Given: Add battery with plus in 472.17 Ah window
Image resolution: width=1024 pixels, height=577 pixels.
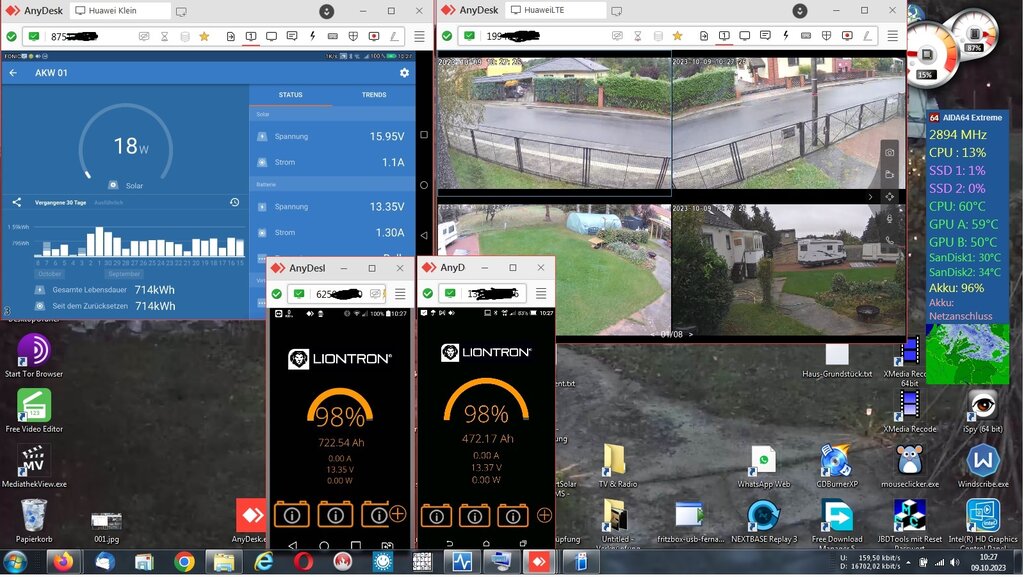Looking at the screenshot, I should [544, 516].
